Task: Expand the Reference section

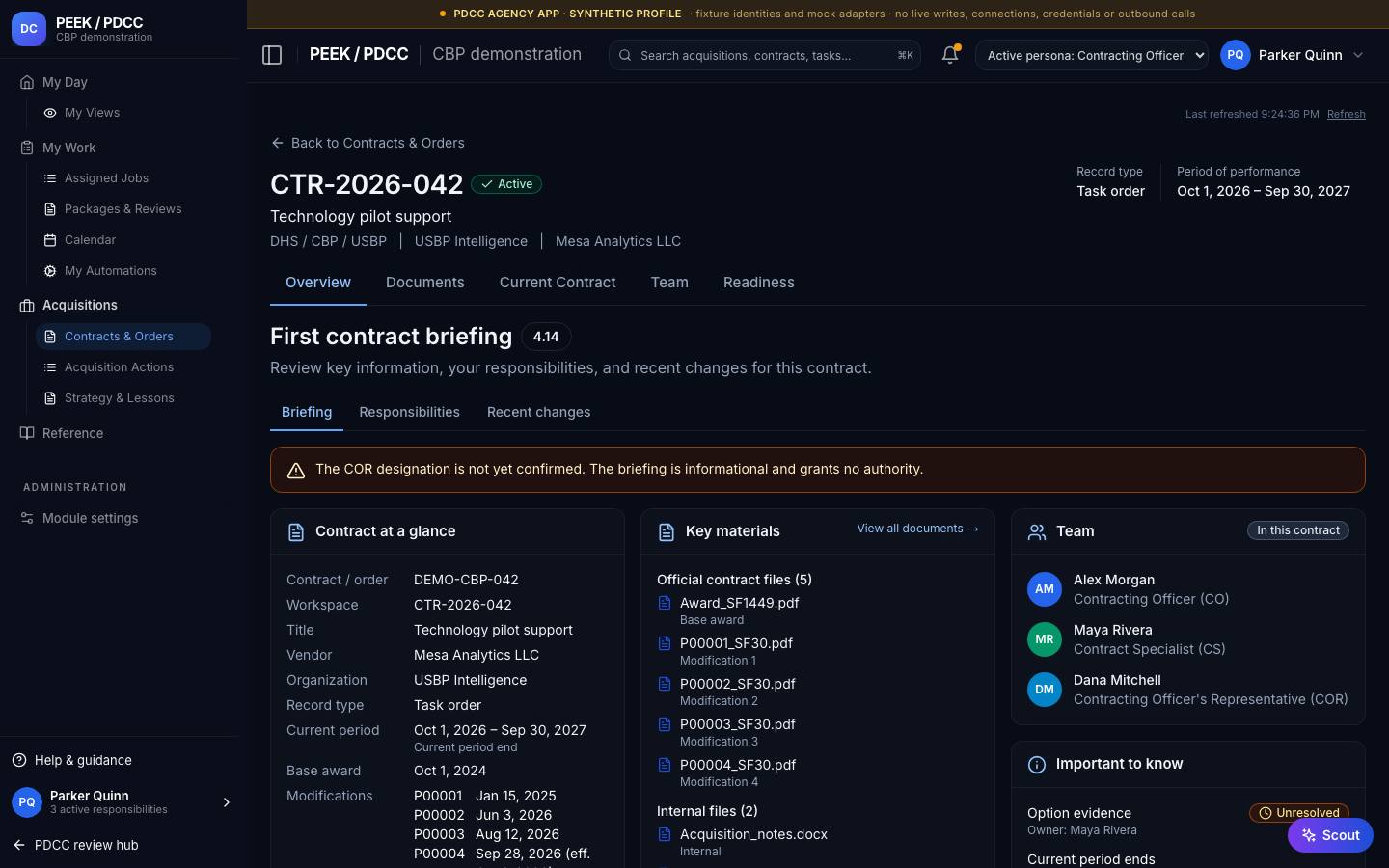Action: point(72,433)
